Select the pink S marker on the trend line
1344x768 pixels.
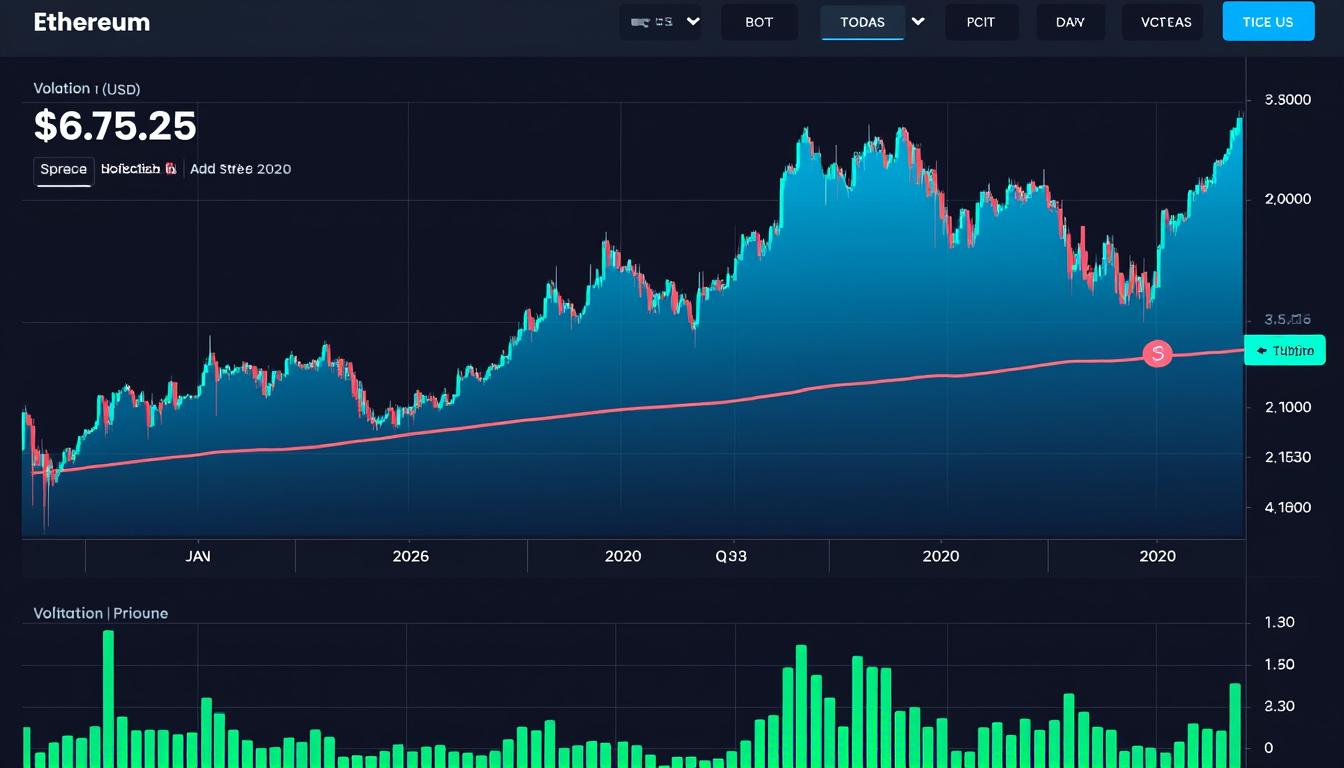(x=1157, y=353)
